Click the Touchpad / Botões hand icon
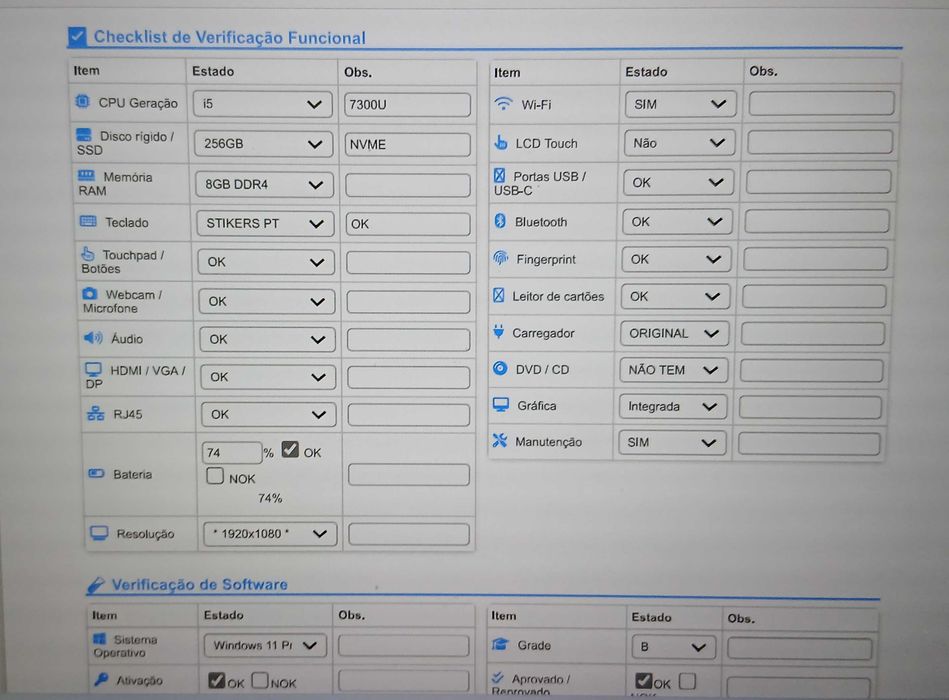This screenshot has height=700, width=949. pyautogui.click(x=88, y=254)
